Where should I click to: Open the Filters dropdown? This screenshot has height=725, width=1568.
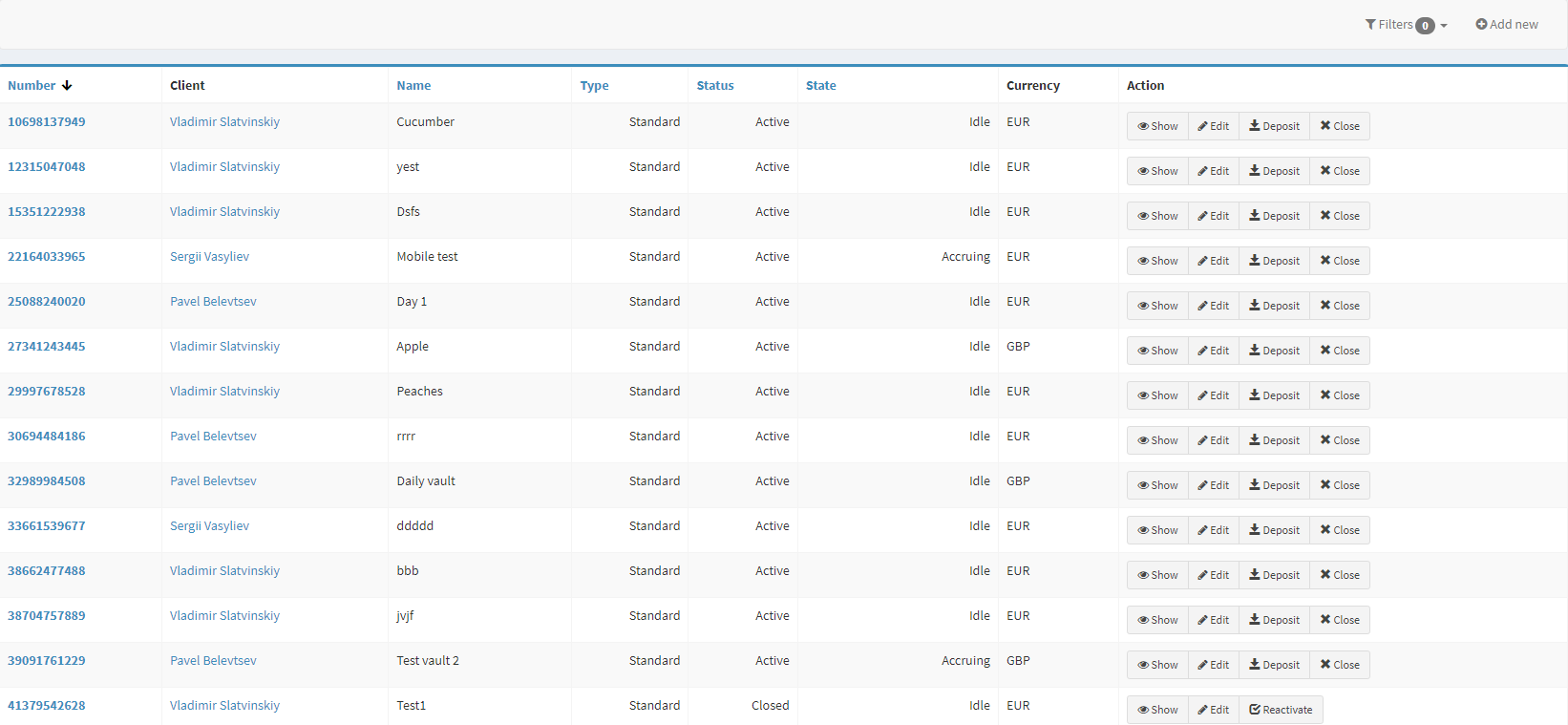[x=1406, y=25]
